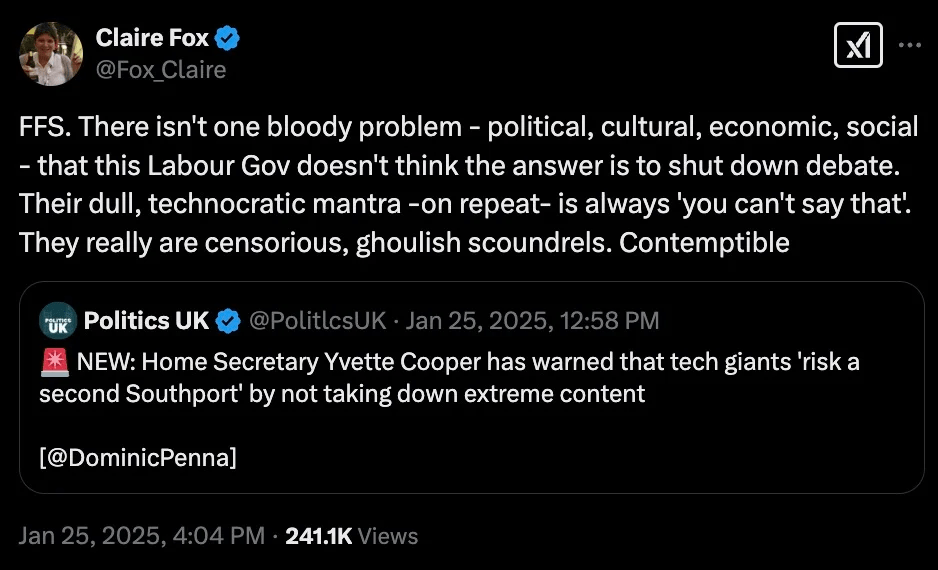Open the Politics UK account name

click(x=146, y=320)
